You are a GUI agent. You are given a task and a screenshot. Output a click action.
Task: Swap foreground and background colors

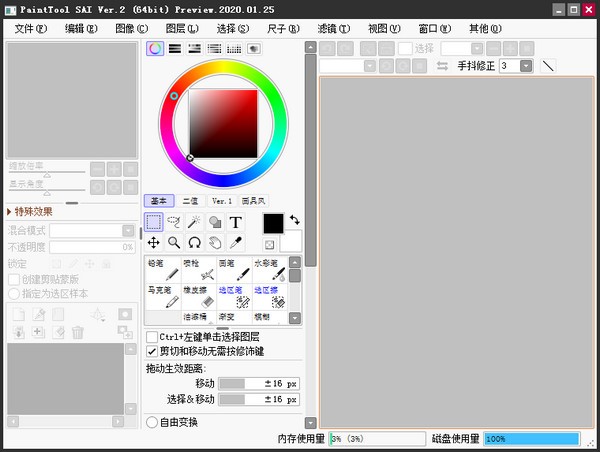295,219
